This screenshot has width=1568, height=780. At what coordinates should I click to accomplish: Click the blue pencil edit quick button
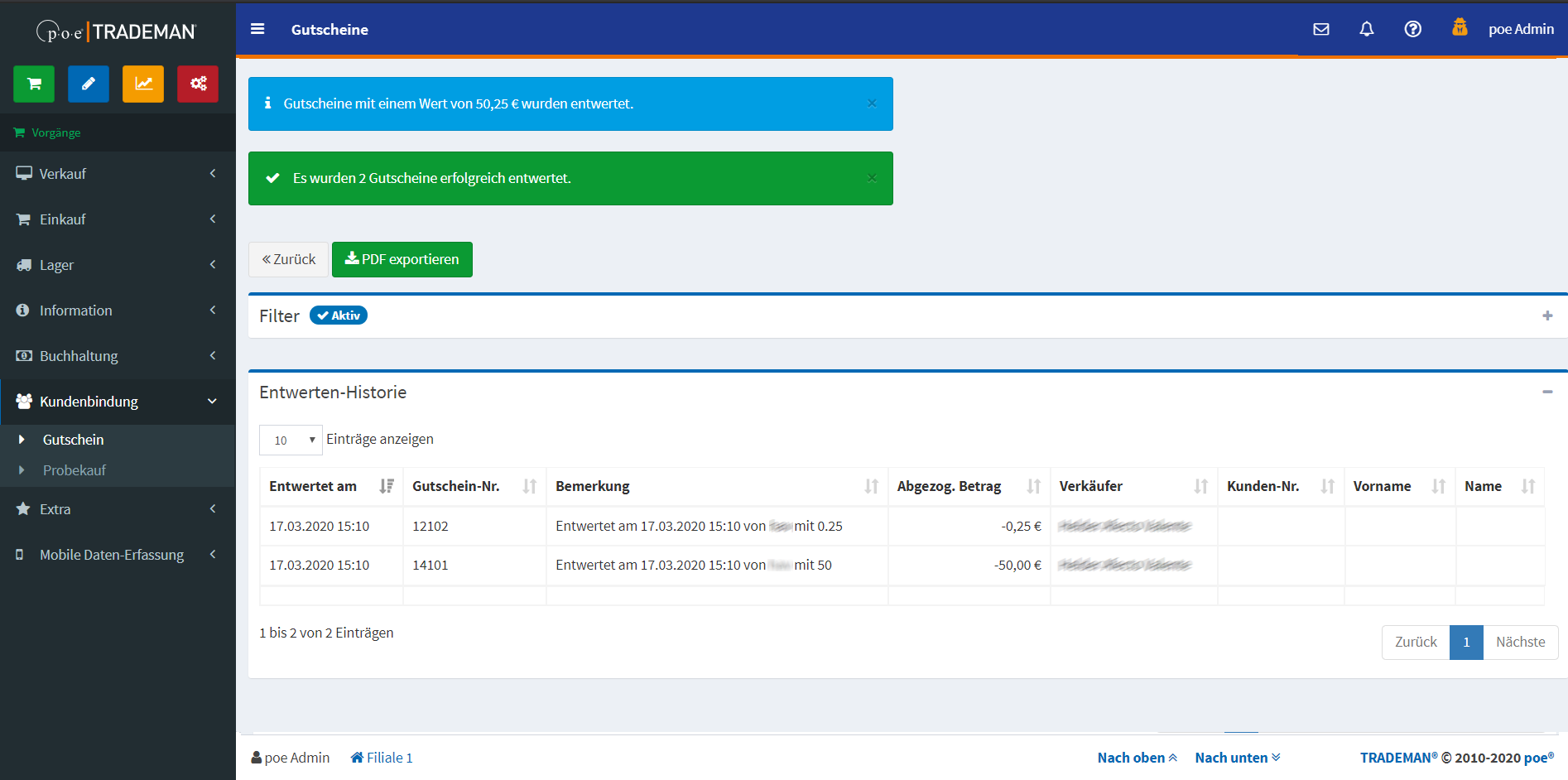(89, 84)
